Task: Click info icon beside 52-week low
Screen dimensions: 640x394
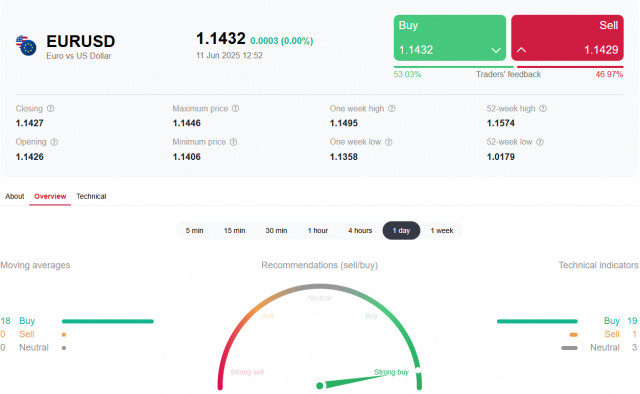Action: tap(540, 142)
